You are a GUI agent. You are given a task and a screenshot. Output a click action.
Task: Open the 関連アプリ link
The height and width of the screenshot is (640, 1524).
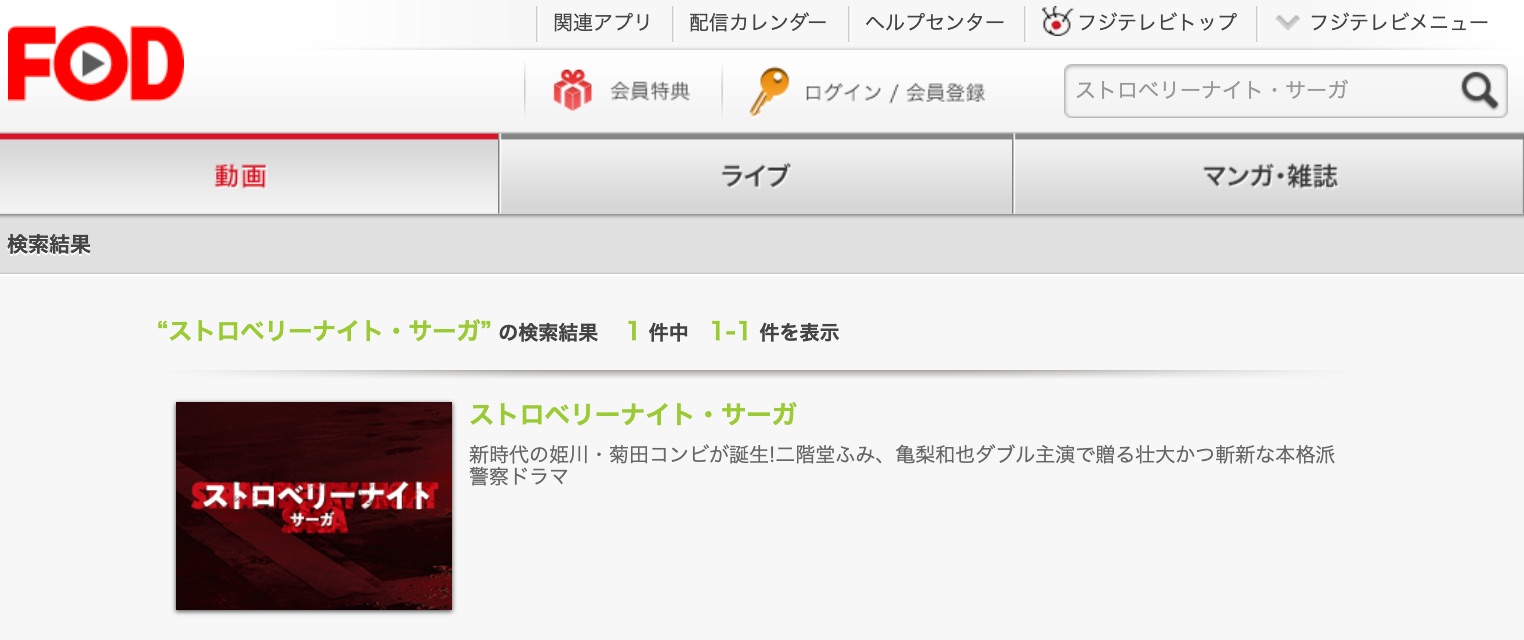pos(602,23)
